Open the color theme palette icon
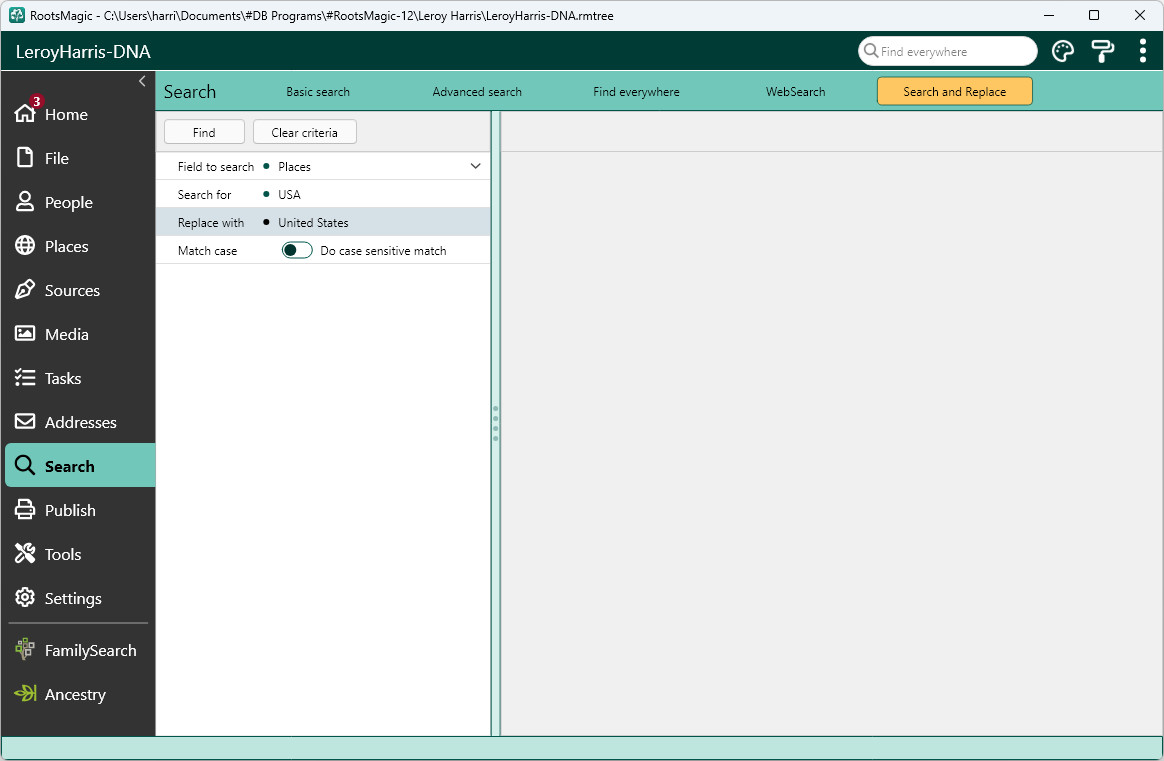1164x761 pixels. 1063,51
